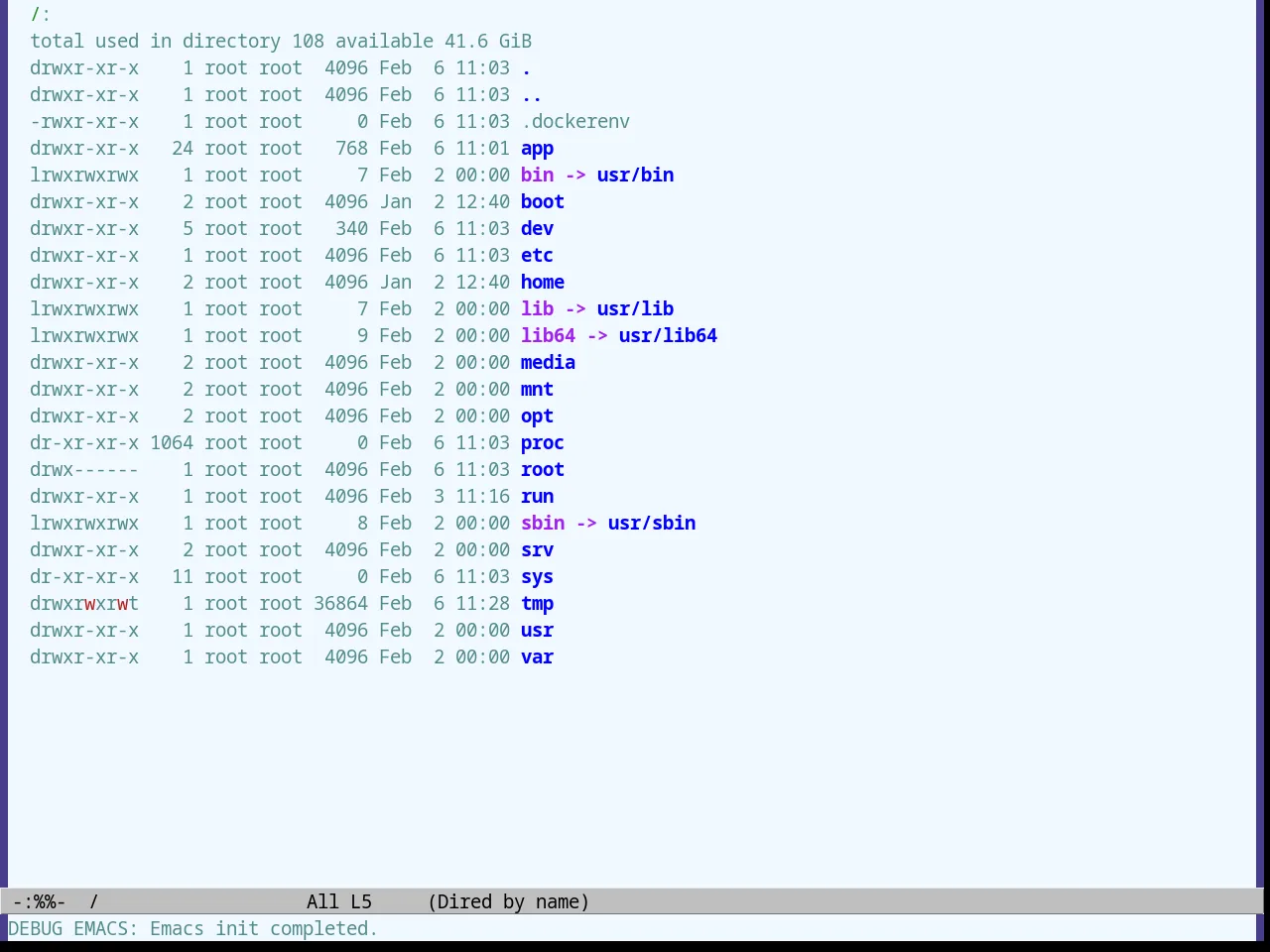Click the usr/bin symlink target
The height and width of the screenshot is (952, 1270).
point(635,176)
